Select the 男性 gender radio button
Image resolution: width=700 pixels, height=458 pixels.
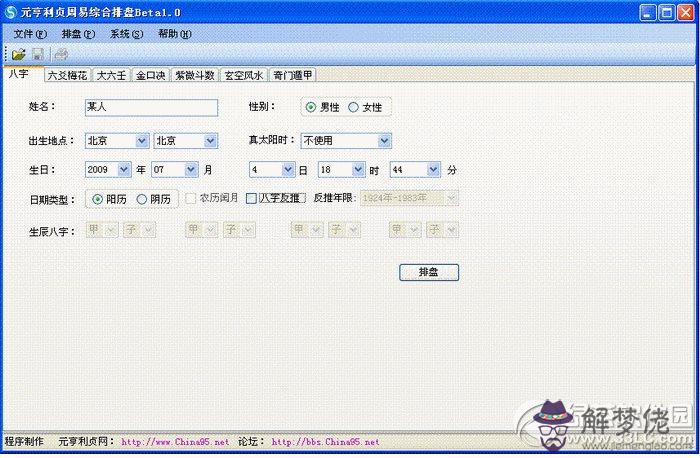click(x=311, y=107)
